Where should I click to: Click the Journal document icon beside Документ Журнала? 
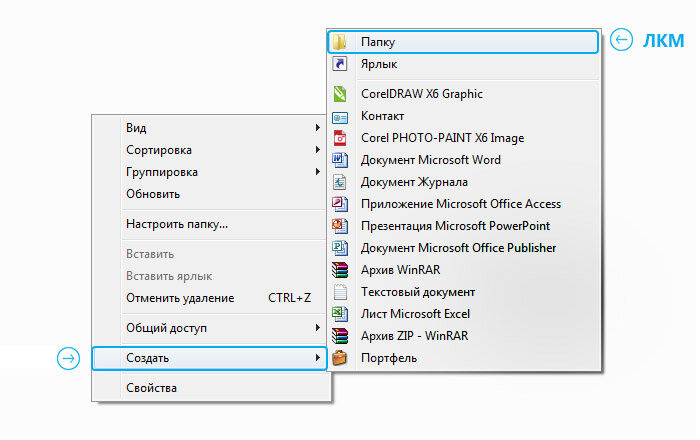click(x=340, y=182)
